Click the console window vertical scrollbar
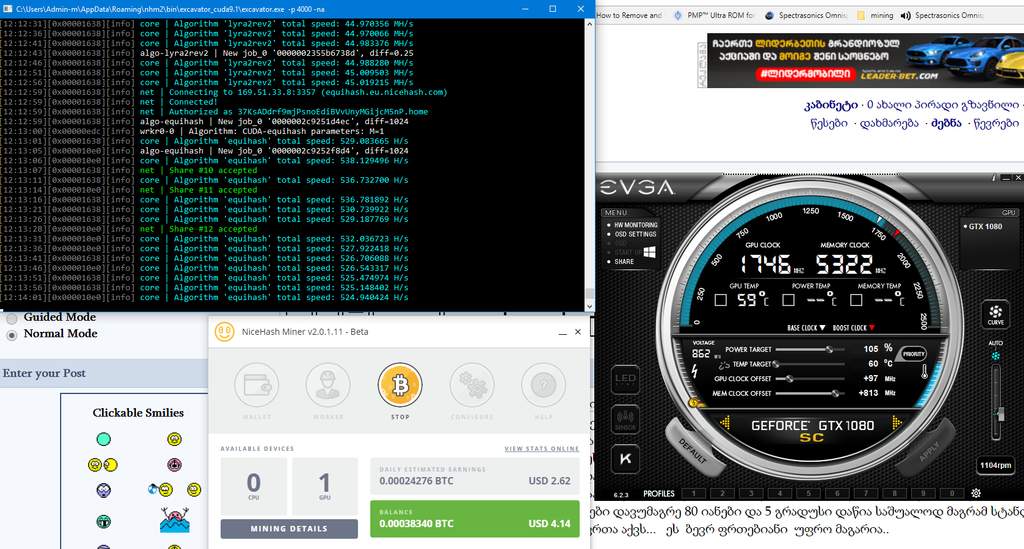 [589, 165]
